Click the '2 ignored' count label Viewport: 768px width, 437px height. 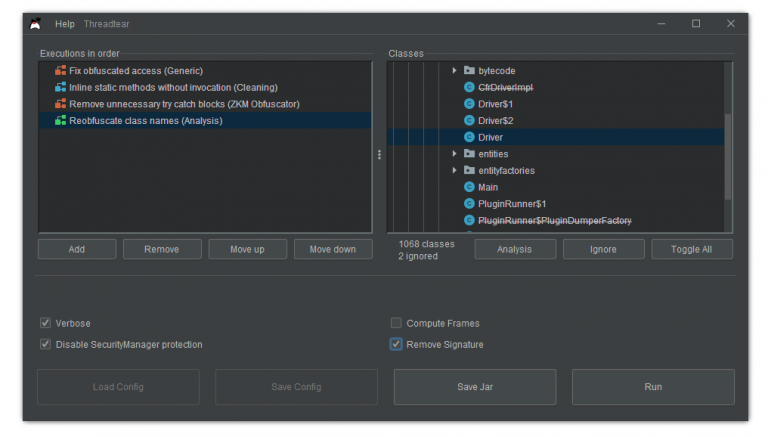coord(418,256)
